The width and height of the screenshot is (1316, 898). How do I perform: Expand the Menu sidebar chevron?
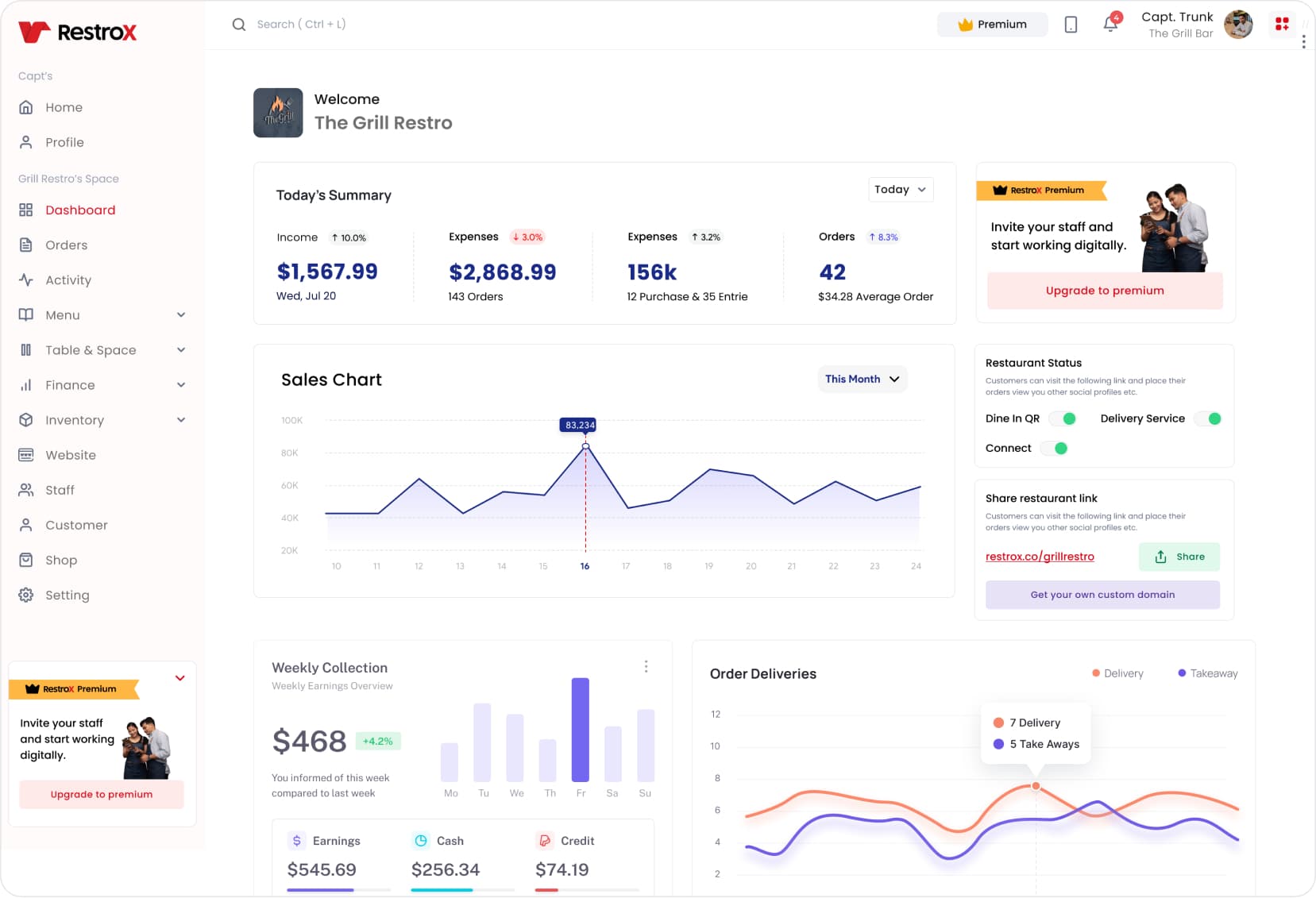(x=181, y=314)
